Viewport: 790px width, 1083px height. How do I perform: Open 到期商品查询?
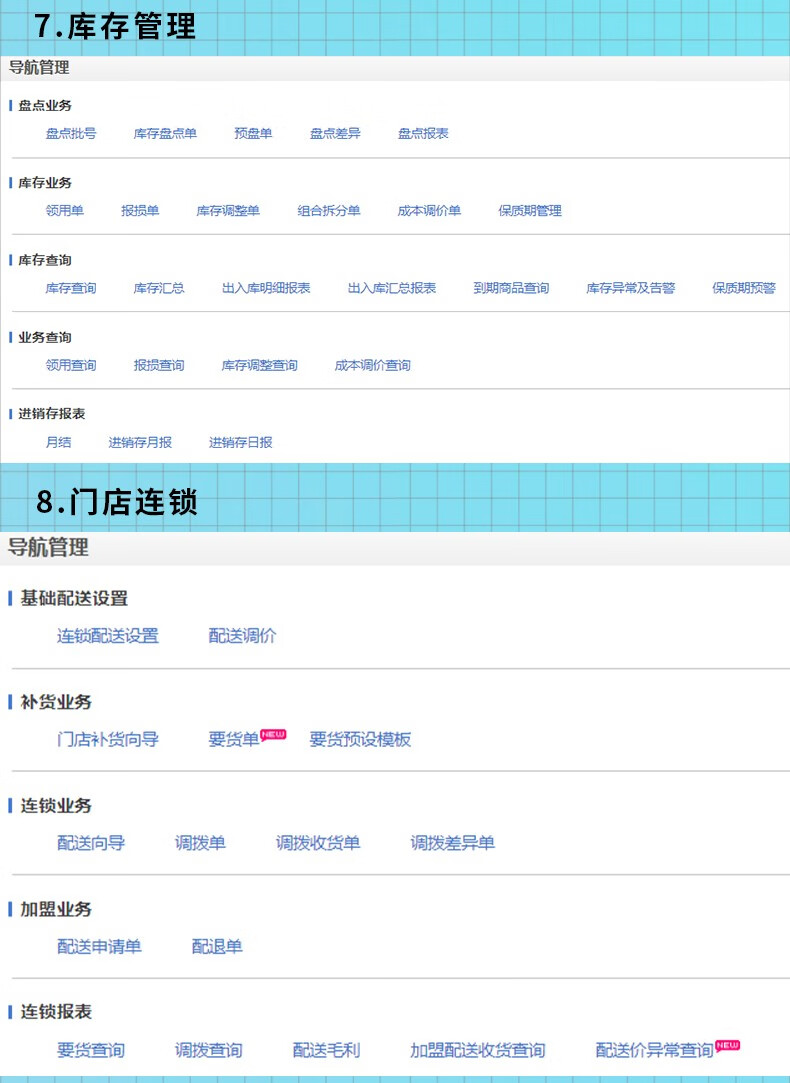pyautogui.click(x=511, y=288)
